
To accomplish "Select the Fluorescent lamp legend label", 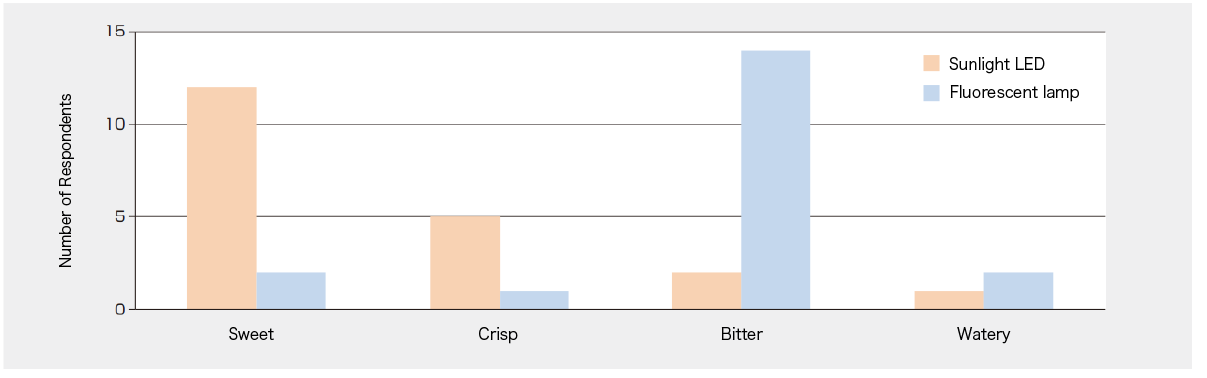I will 1013,93.
